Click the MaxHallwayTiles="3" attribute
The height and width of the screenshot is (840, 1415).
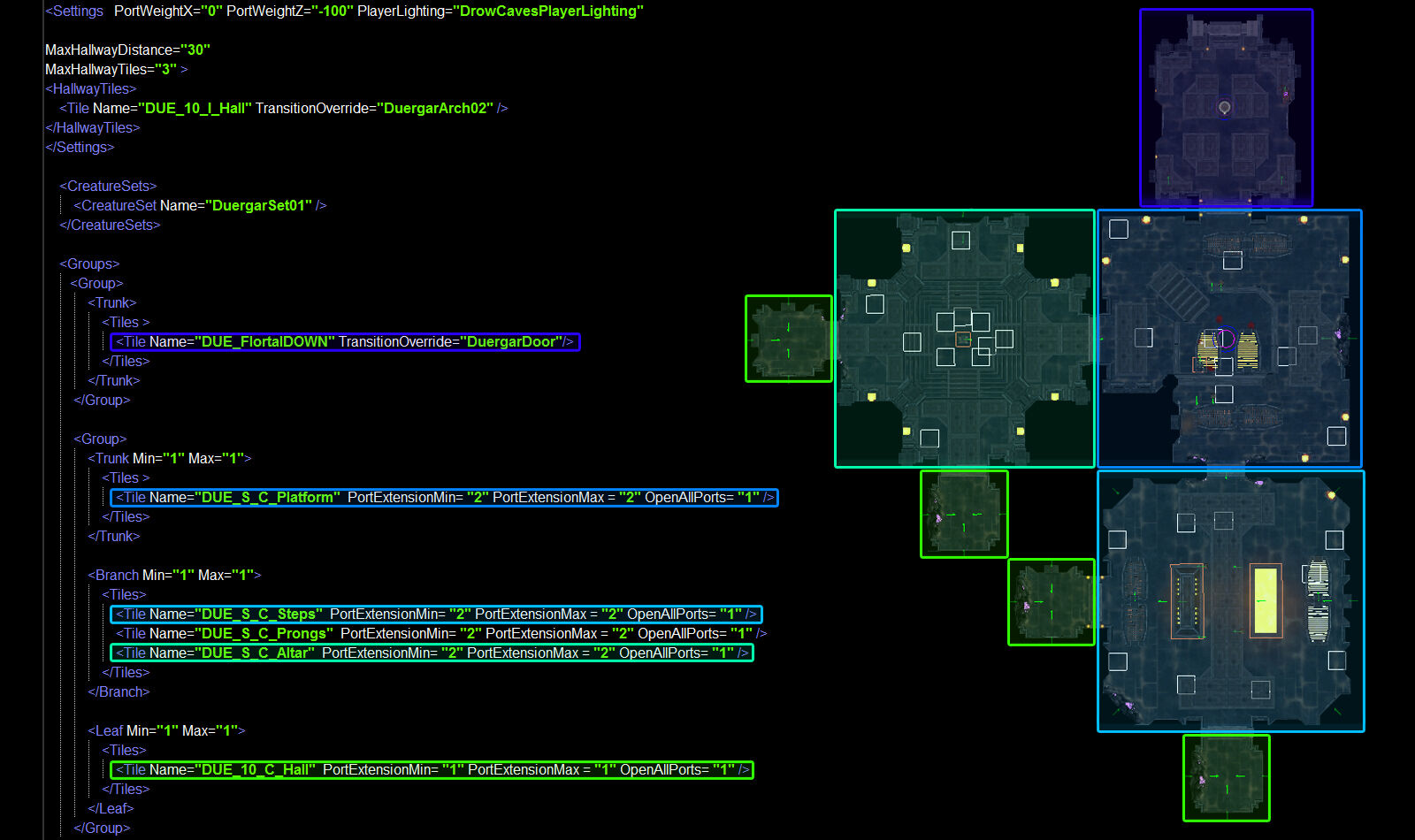(x=111, y=69)
